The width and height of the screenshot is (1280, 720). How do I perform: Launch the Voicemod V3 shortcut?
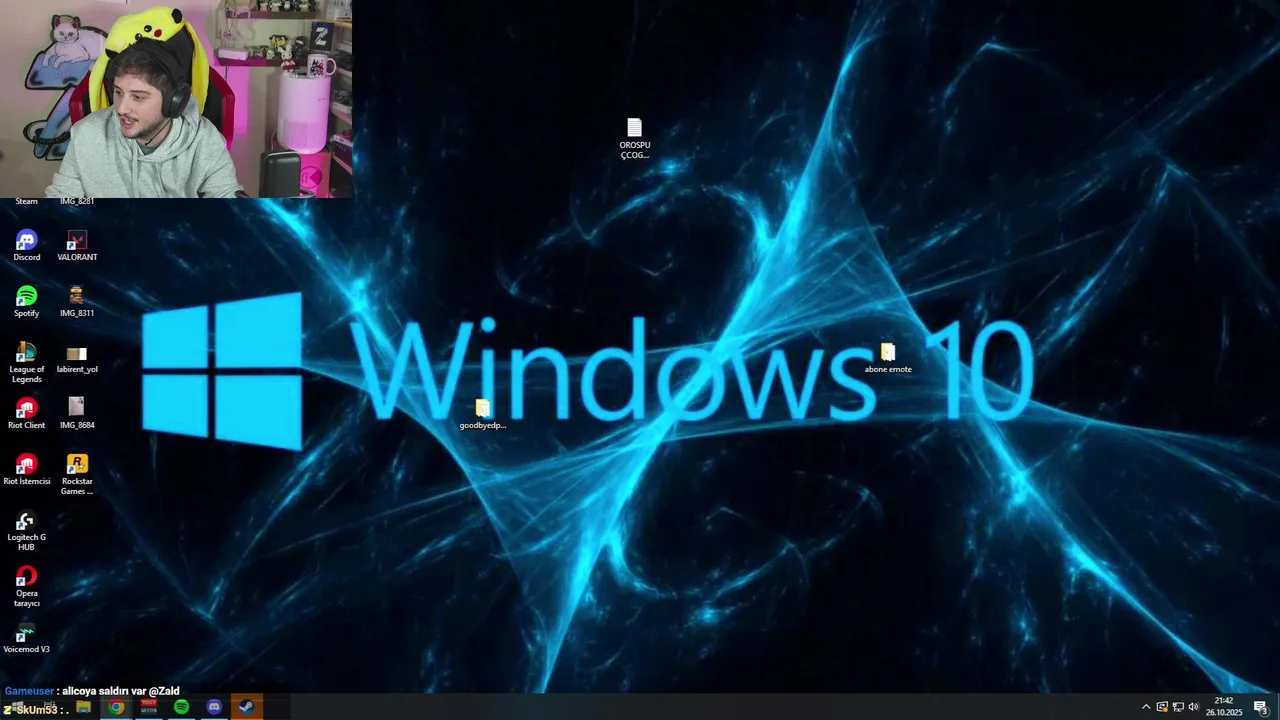(x=26, y=637)
